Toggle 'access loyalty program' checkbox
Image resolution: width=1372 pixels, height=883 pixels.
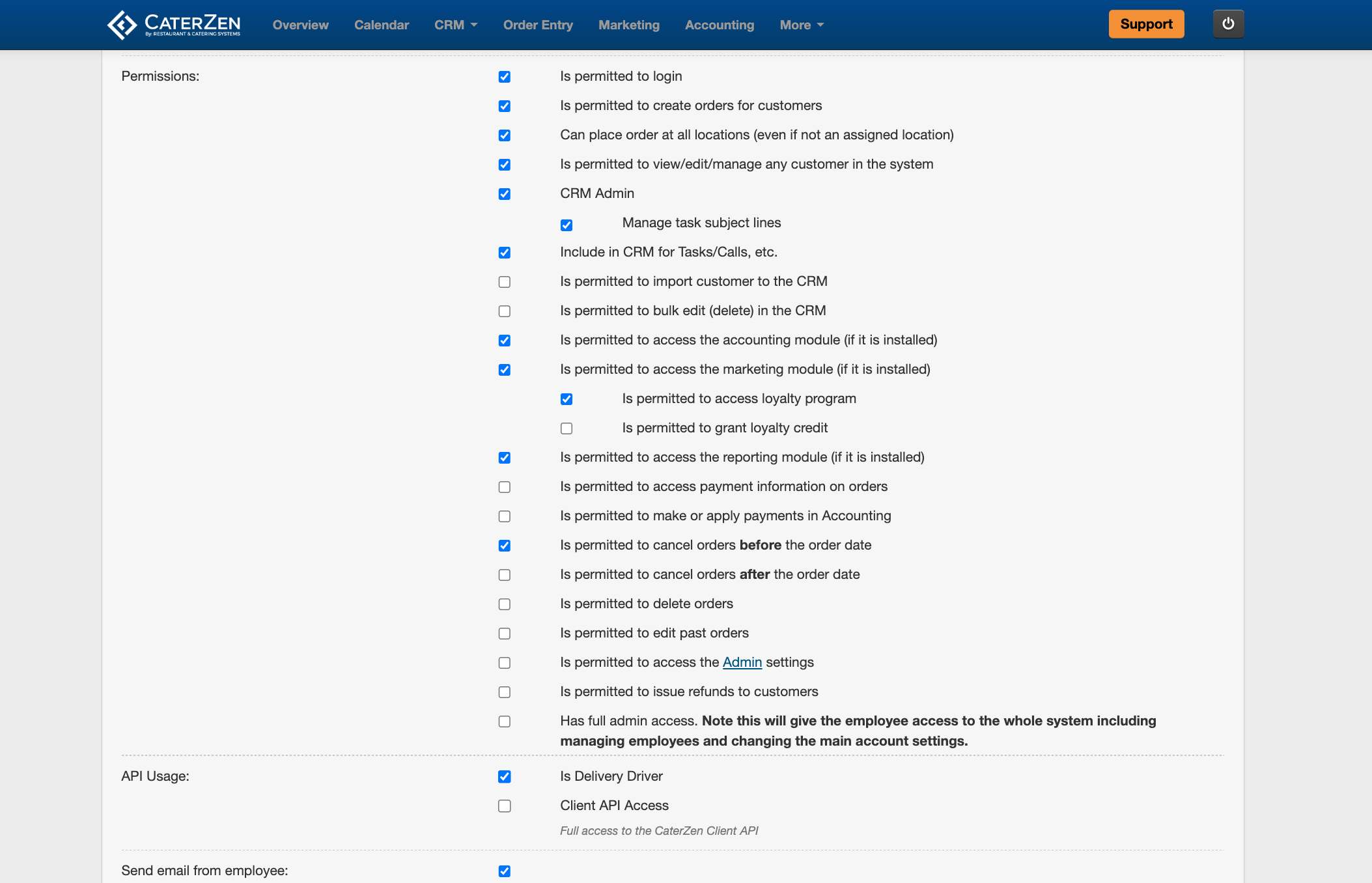tap(567, 399)
